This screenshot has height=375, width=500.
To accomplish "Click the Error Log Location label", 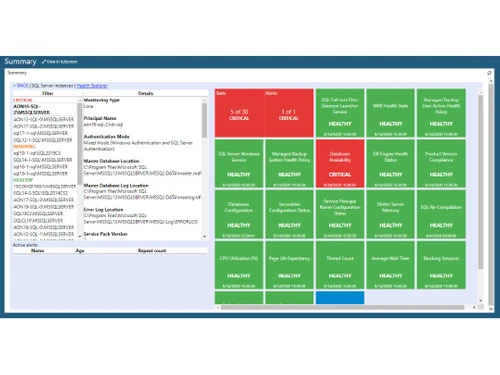I will click(103, 210).
